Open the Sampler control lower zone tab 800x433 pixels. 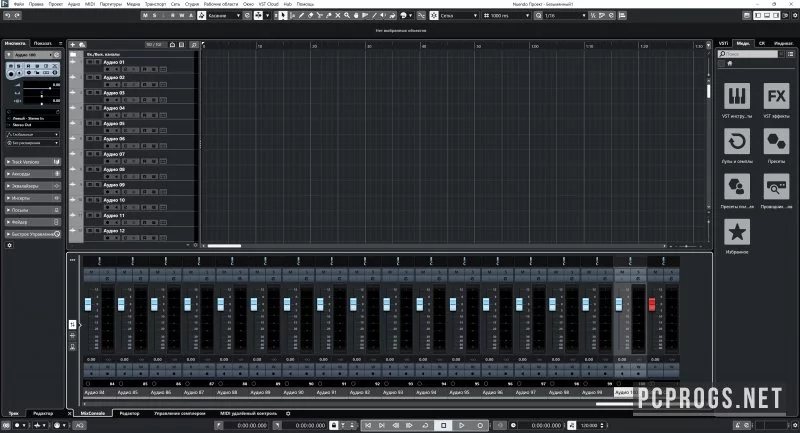click(180, 413)
